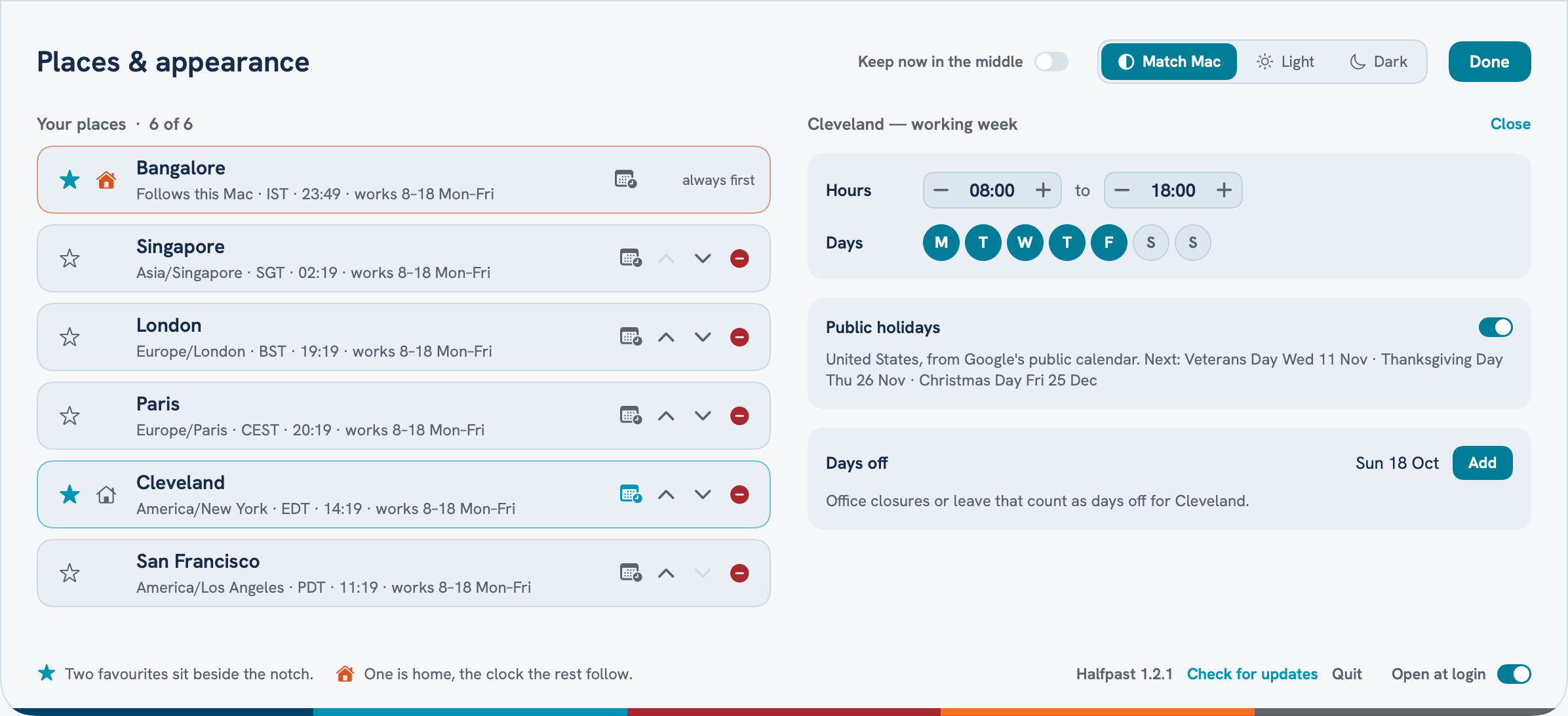The width and height of the screenshot is (1568, 716).
Task: Turn off Public holidays switch
Action: [1496, 327]
